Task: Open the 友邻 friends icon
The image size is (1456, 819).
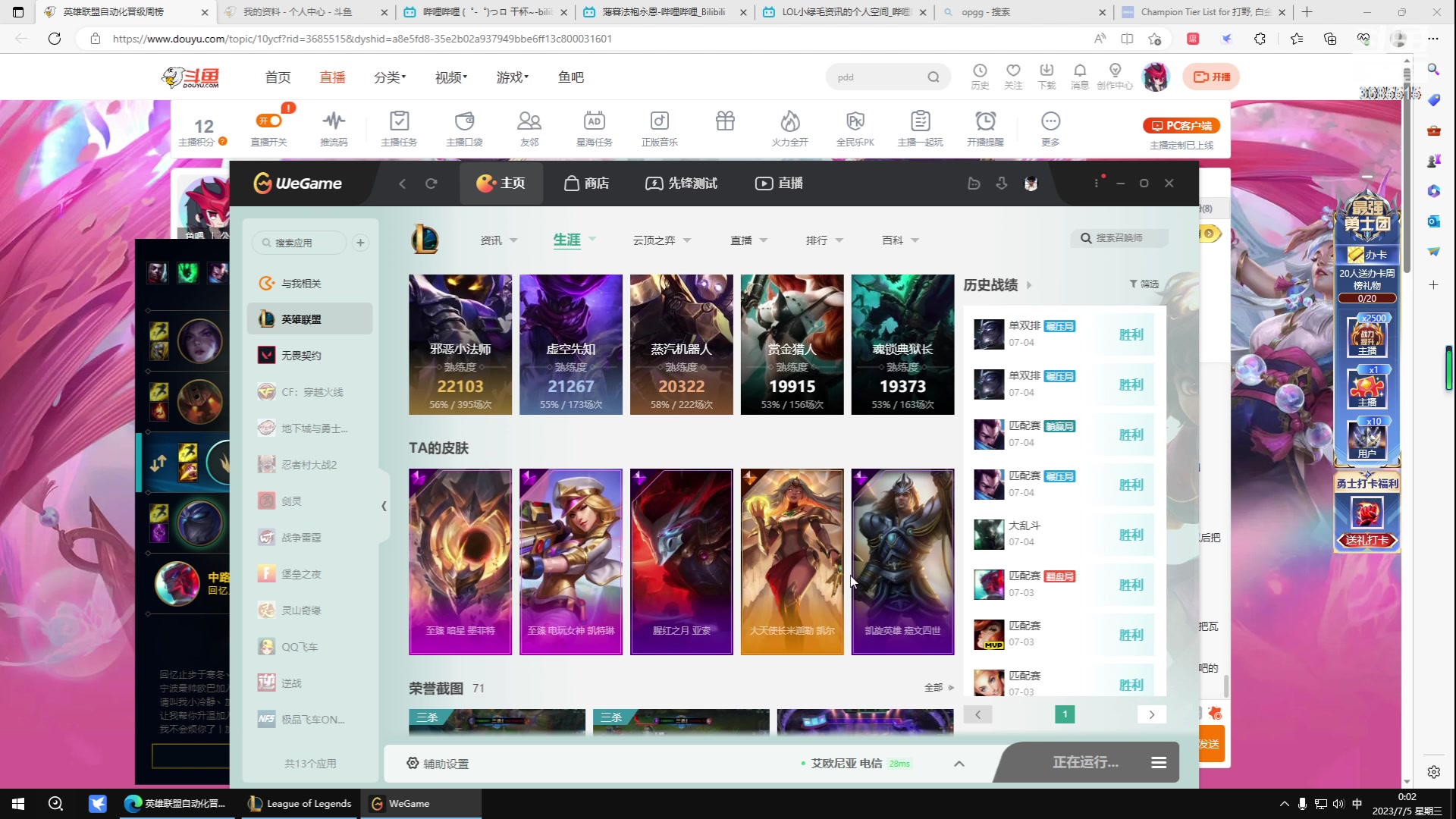Action: click(529, 127)
